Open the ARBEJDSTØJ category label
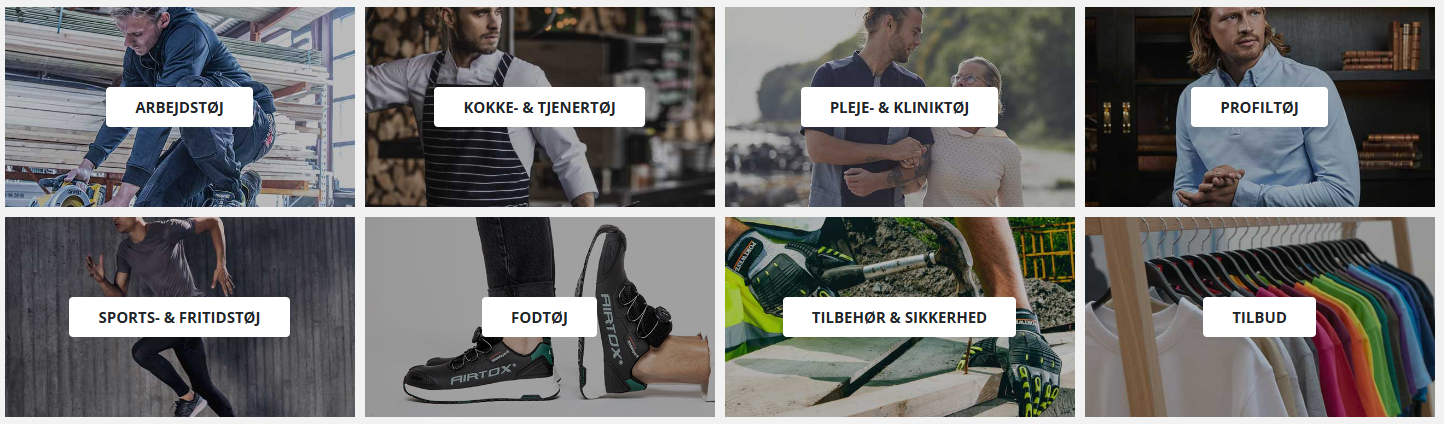Viewport: 1444px width, 424px height. [x=179, y=107]
